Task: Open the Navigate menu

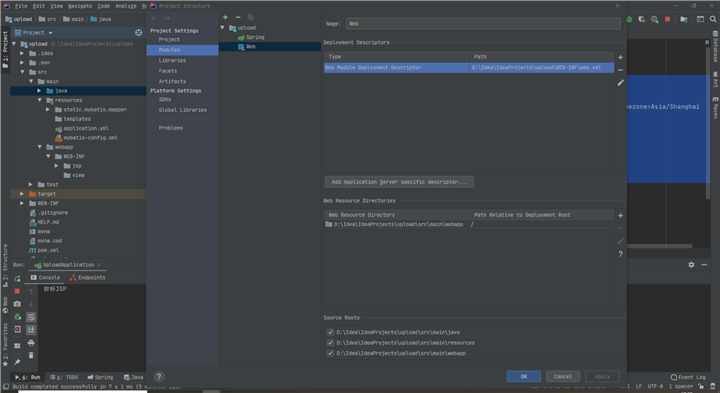Action: [80, 6]
